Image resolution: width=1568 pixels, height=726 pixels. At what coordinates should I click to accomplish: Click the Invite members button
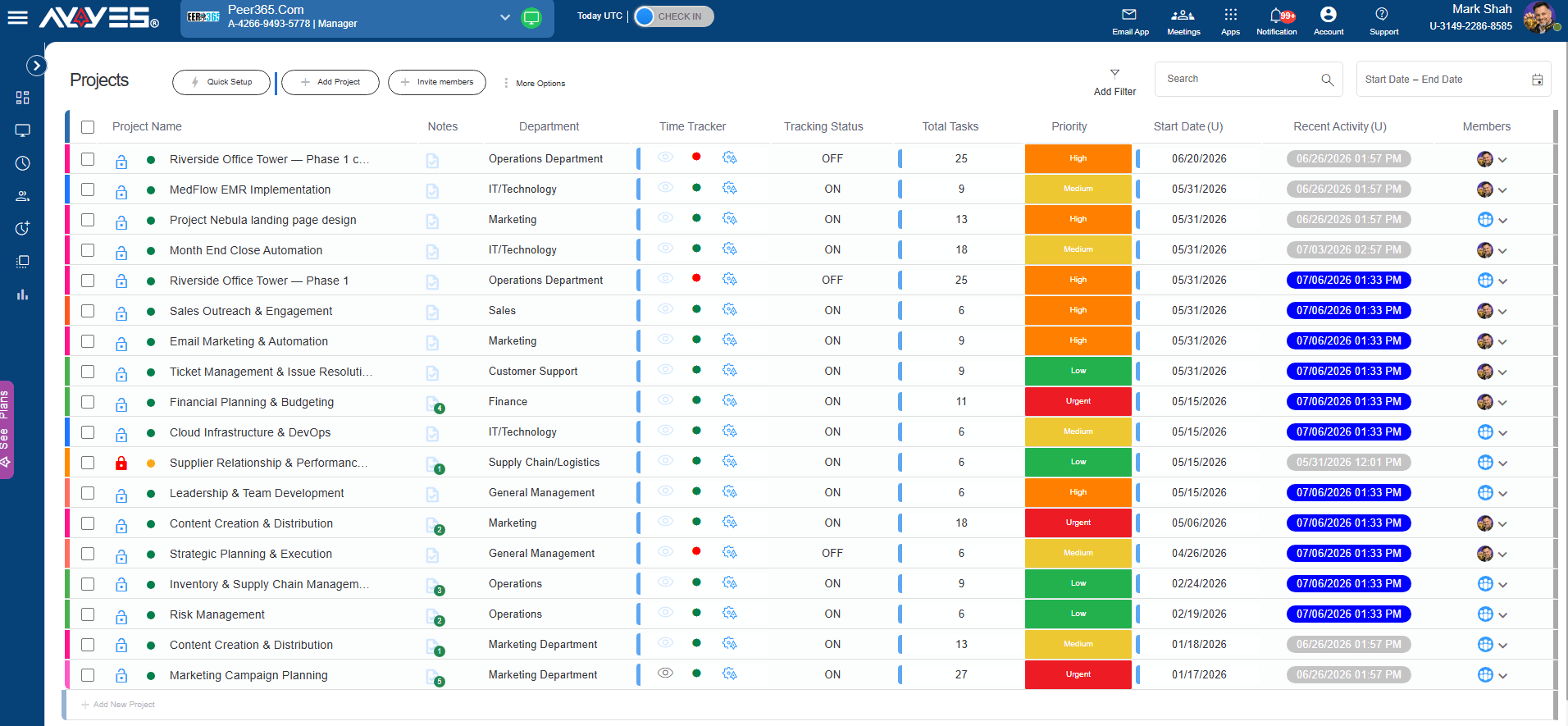[x=437, y=82]
